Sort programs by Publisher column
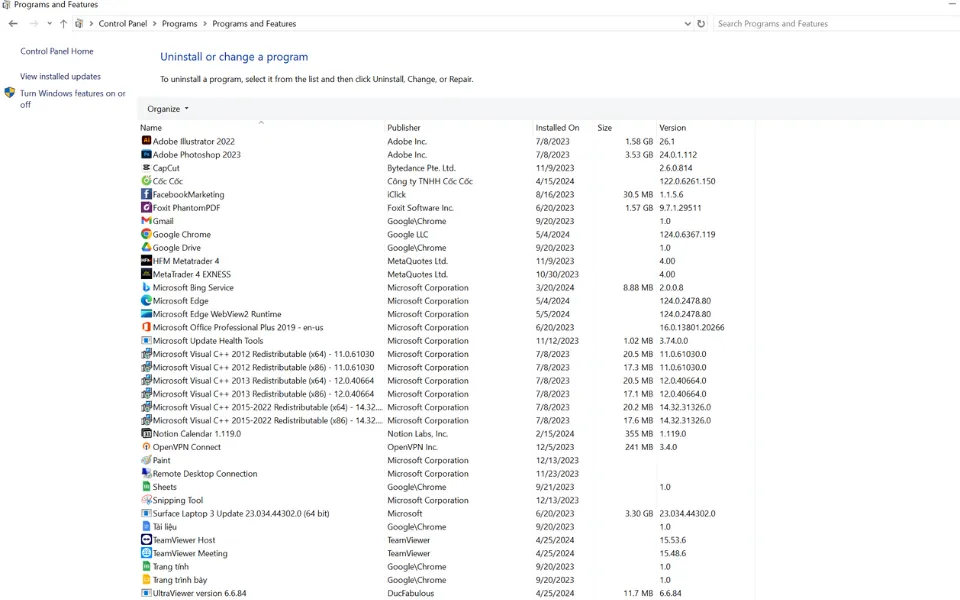This screenshot has width=960, height=600. pos(404,128)
